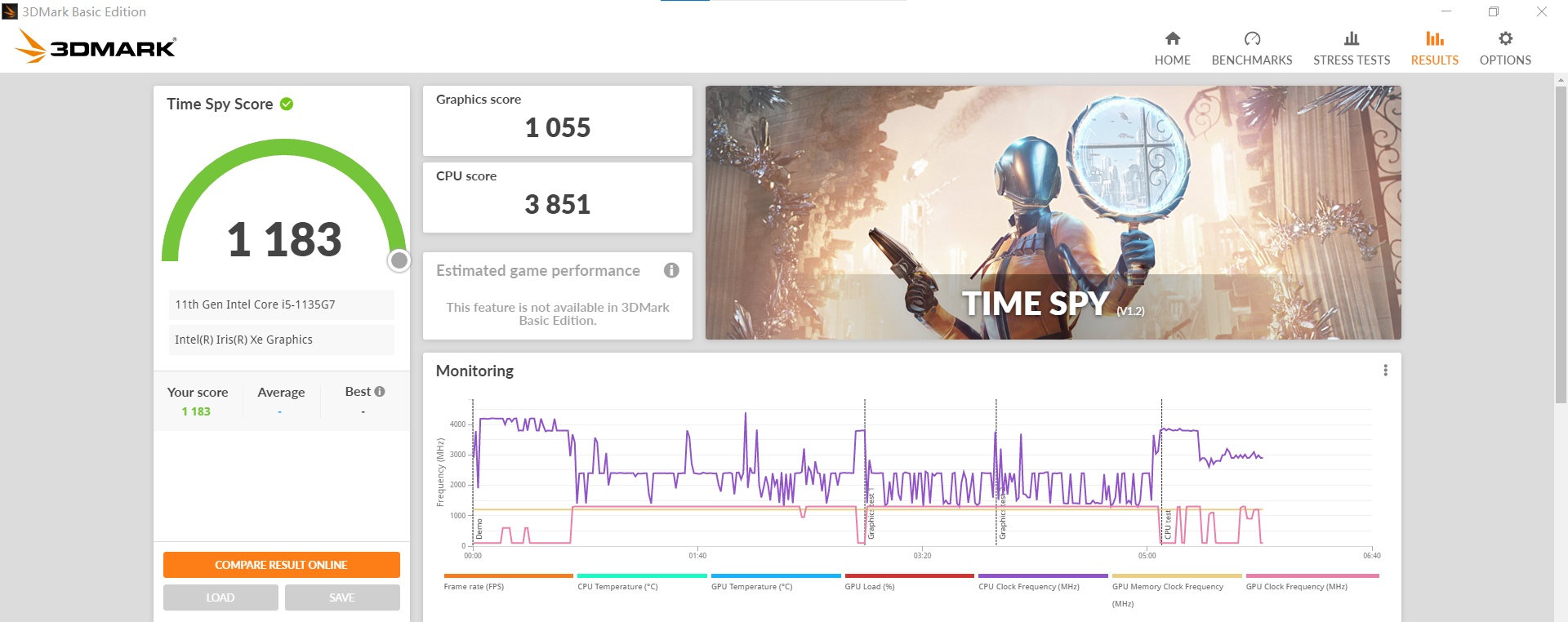Toggle GPU Clock Frequency legend entry
The width and height of the screenshot is (1568, 622).
pos(1312,581)
